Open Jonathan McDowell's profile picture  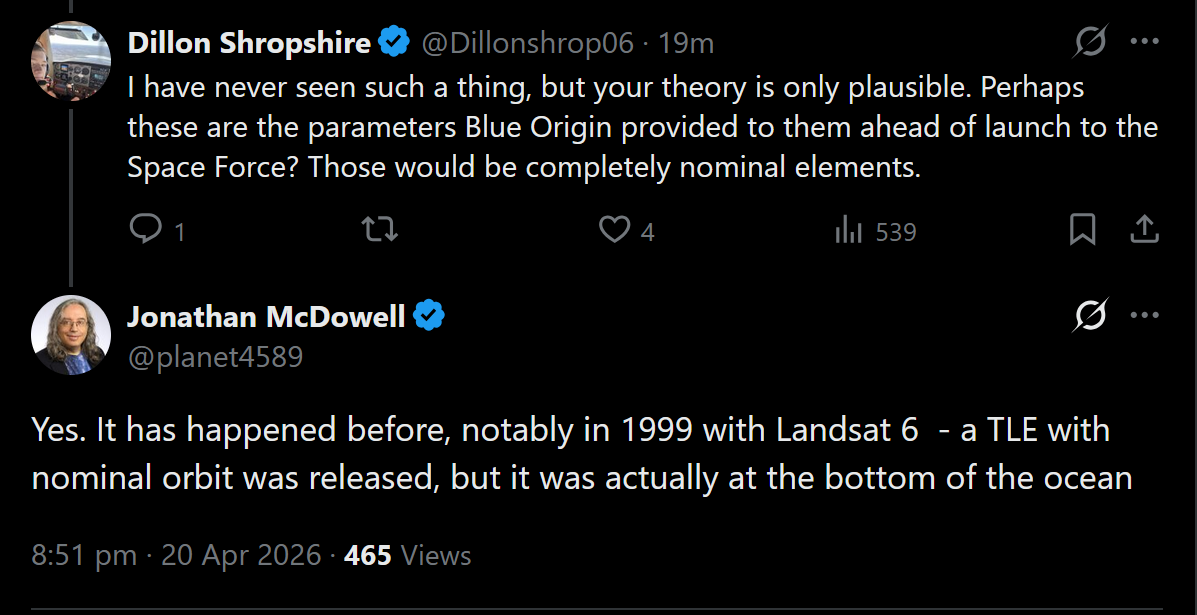71,335
